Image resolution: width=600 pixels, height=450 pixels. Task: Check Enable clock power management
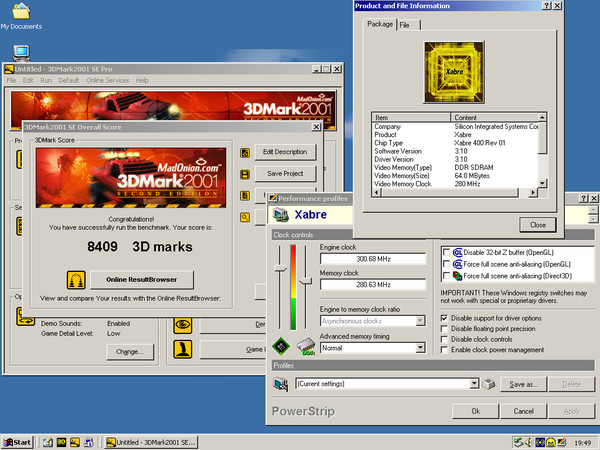tap(444, 349)
